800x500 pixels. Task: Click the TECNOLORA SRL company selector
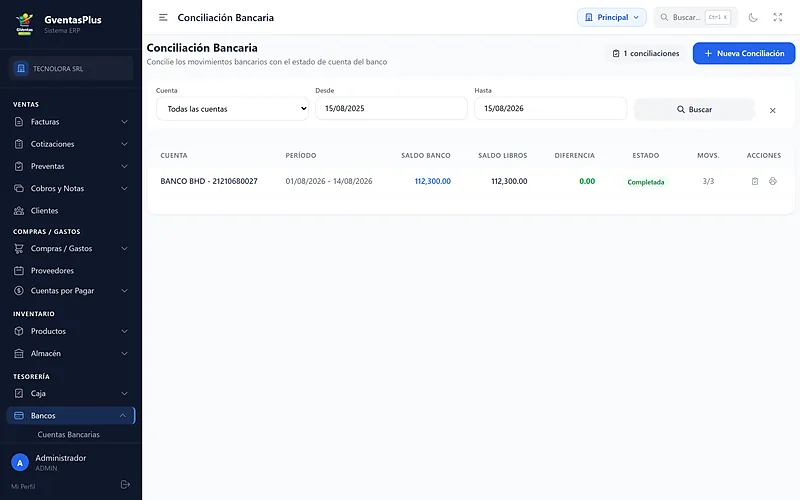point(71,68)
